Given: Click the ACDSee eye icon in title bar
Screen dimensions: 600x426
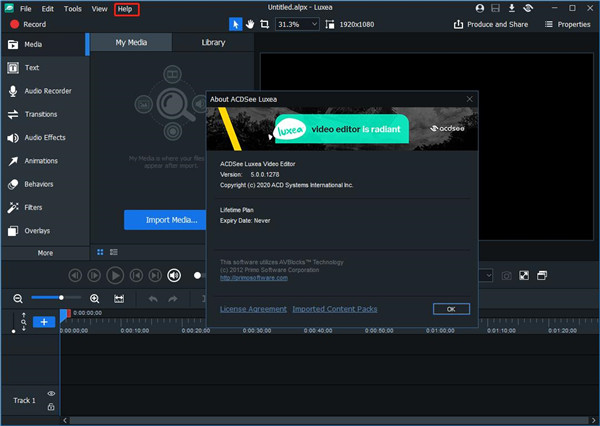Looking at the screenshot, I should pyautogui.click(x=528, y=8).
